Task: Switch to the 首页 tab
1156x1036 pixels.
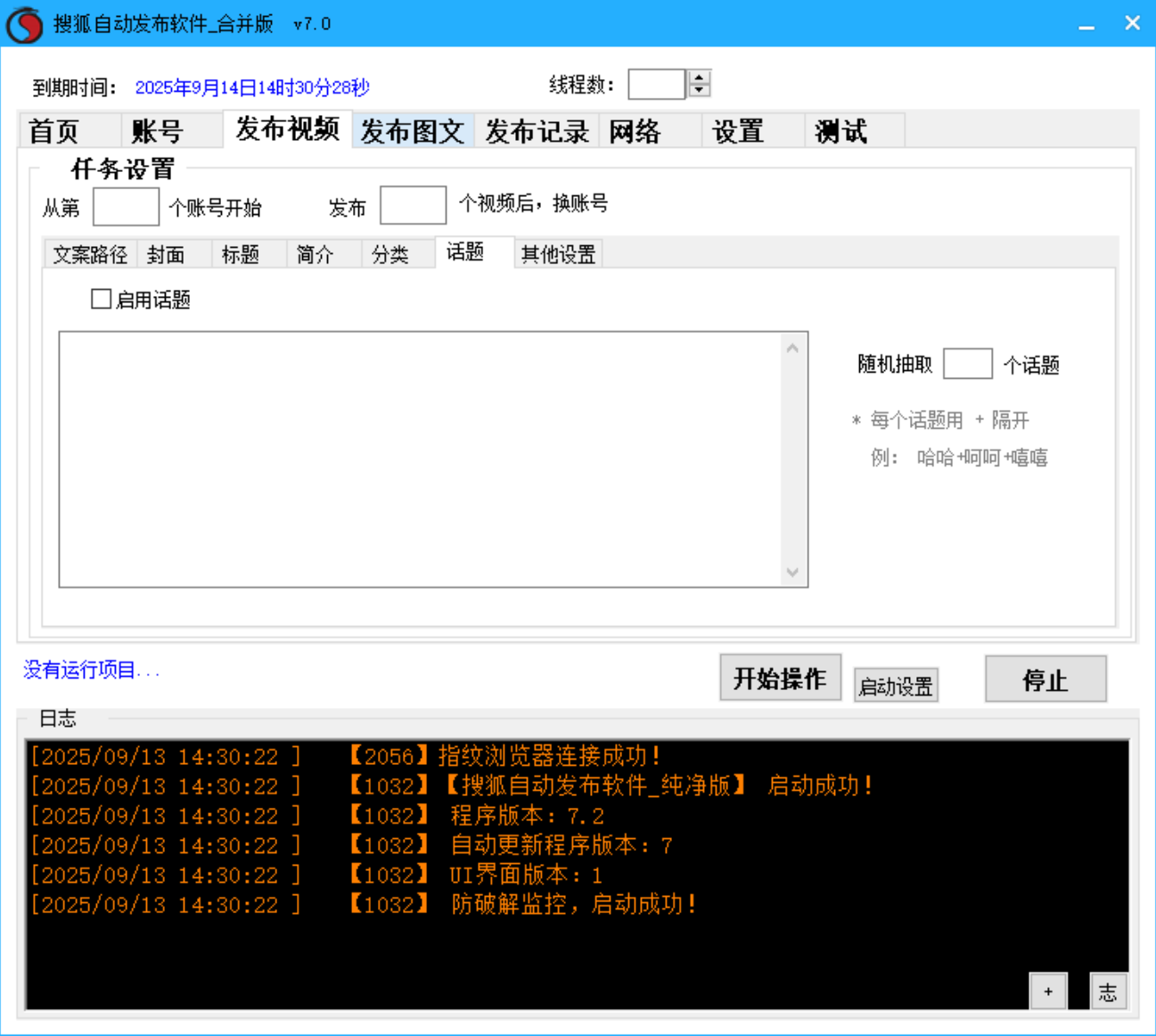Action: 55,130
